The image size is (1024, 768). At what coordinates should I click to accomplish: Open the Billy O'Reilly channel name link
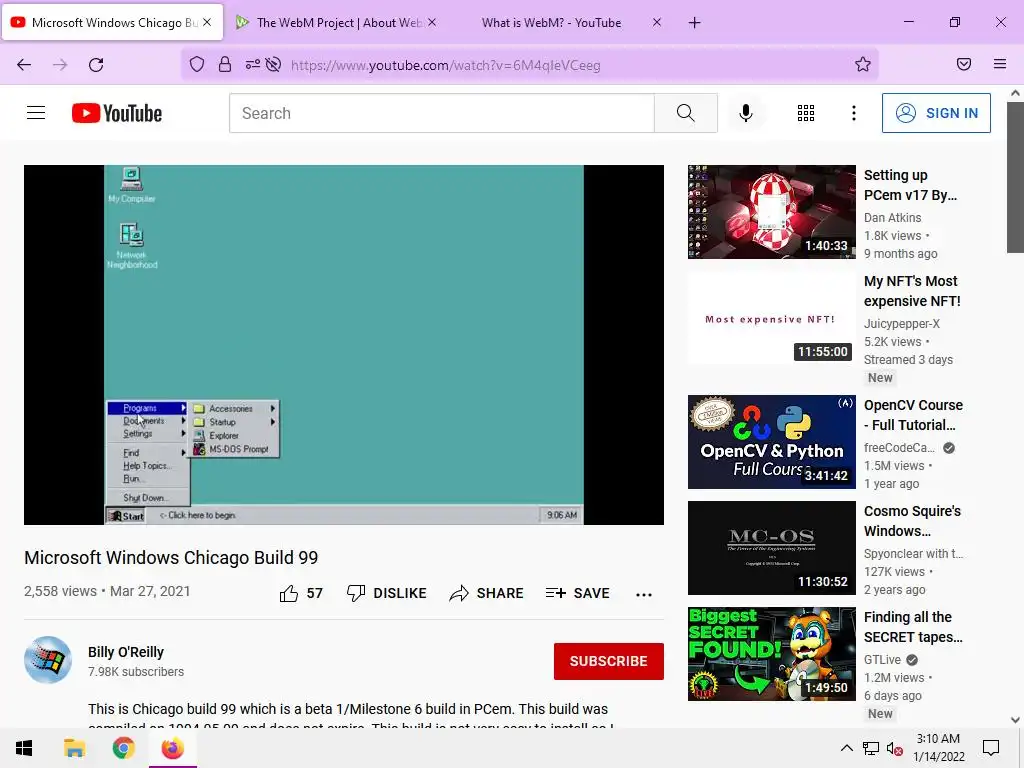point(126,652)
